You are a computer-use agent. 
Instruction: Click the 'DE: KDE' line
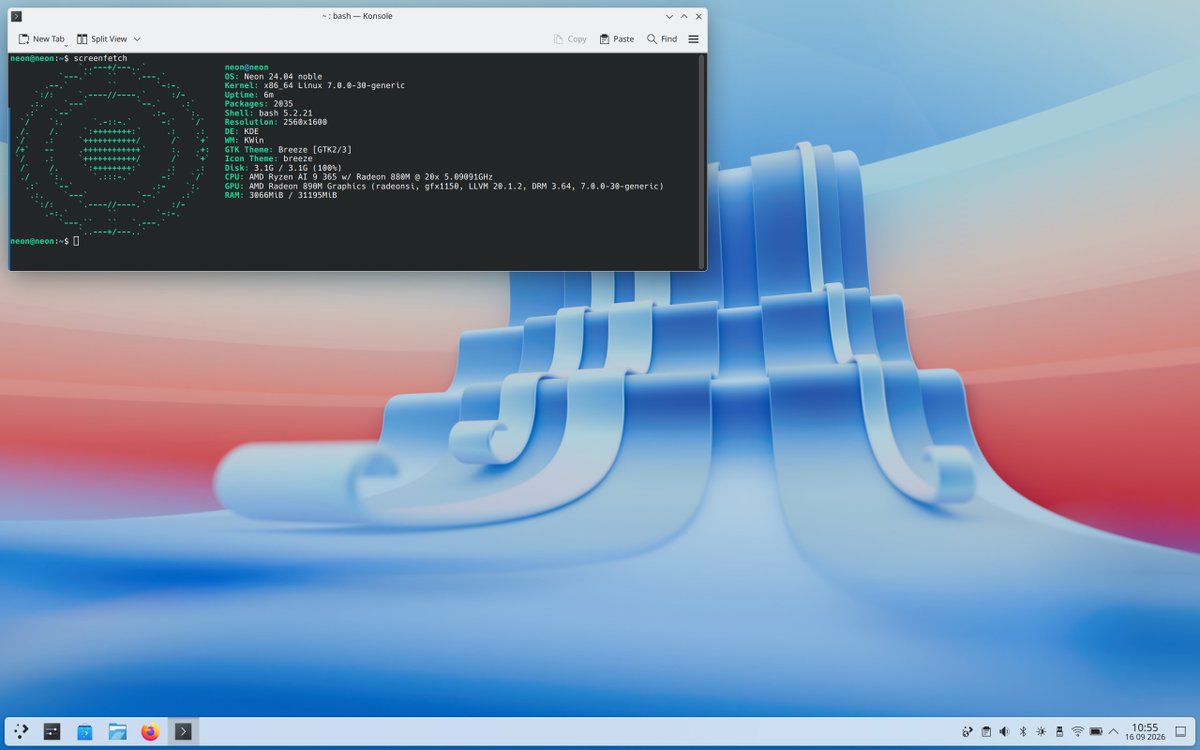[x=242, y=131]
